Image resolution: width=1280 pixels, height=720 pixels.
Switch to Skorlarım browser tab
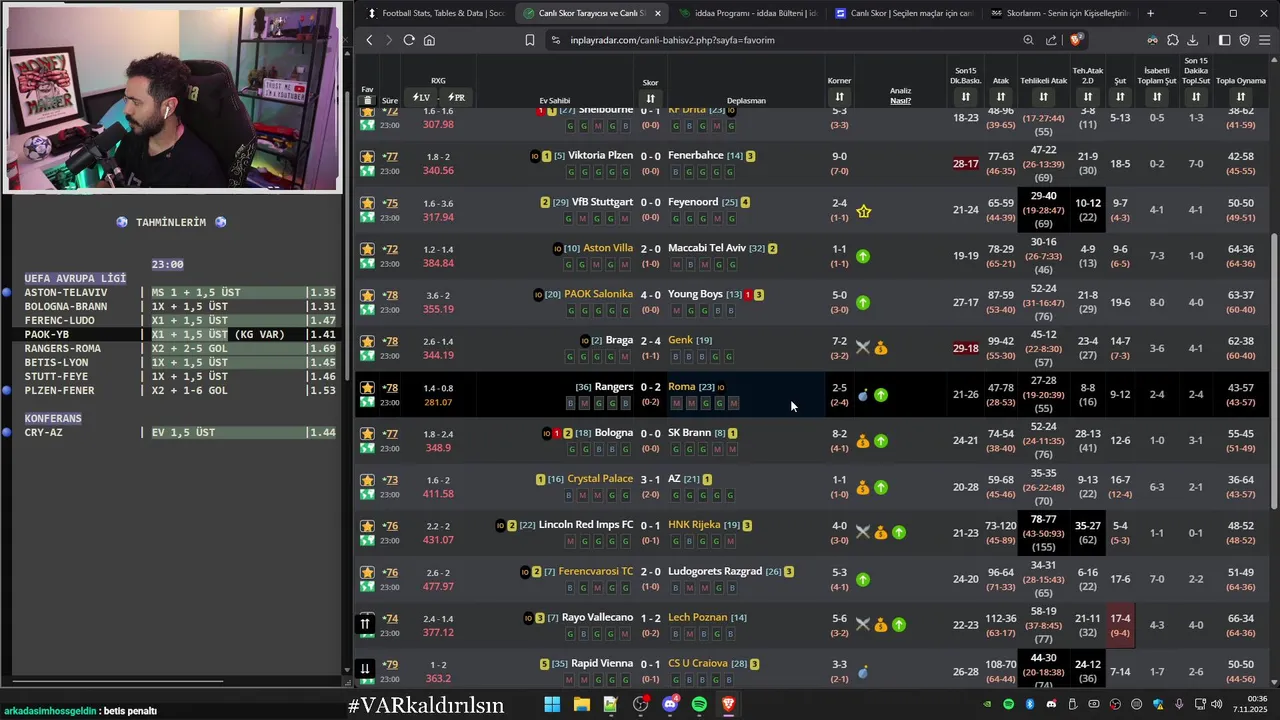(x=1059, y=13)
